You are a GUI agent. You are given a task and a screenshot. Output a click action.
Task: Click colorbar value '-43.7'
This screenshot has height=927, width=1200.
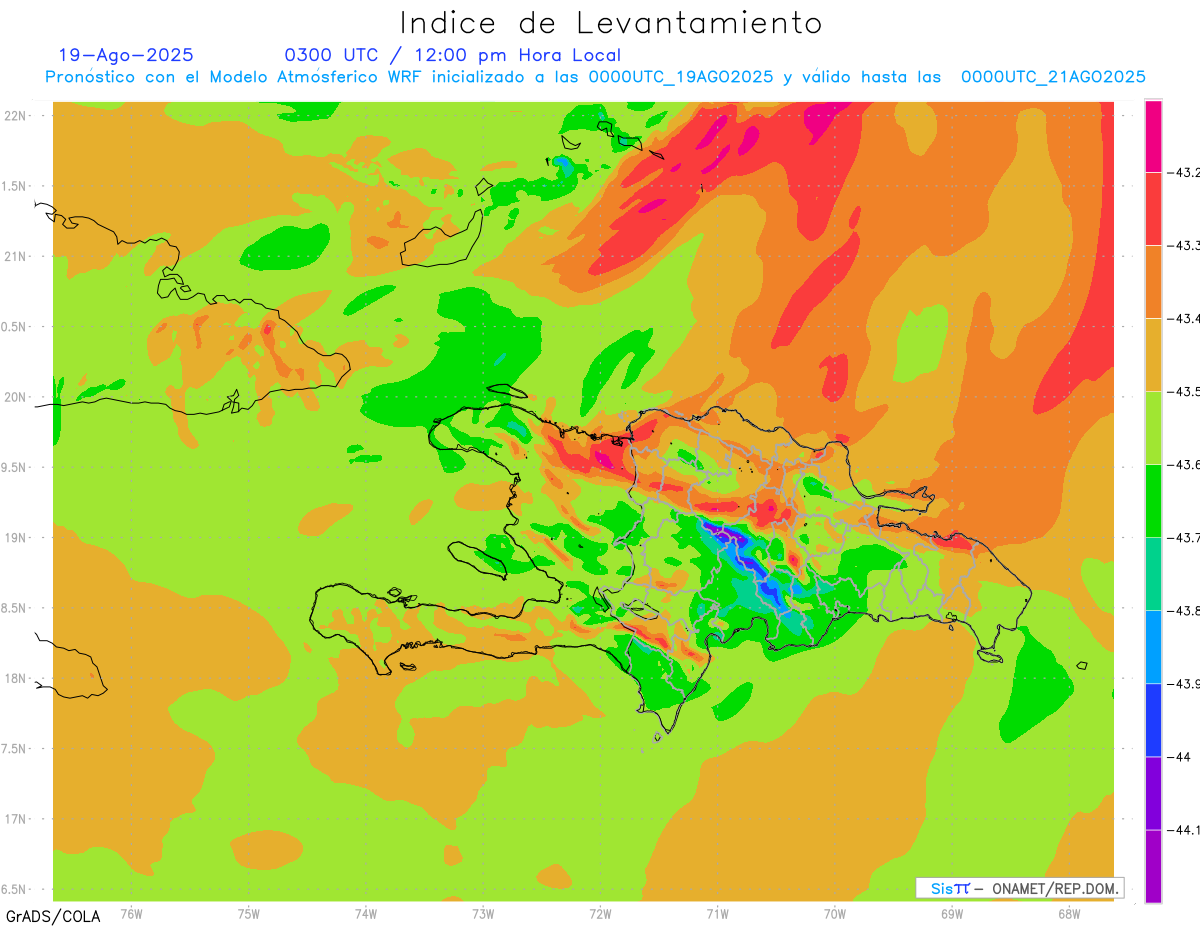click(1183, 538)
